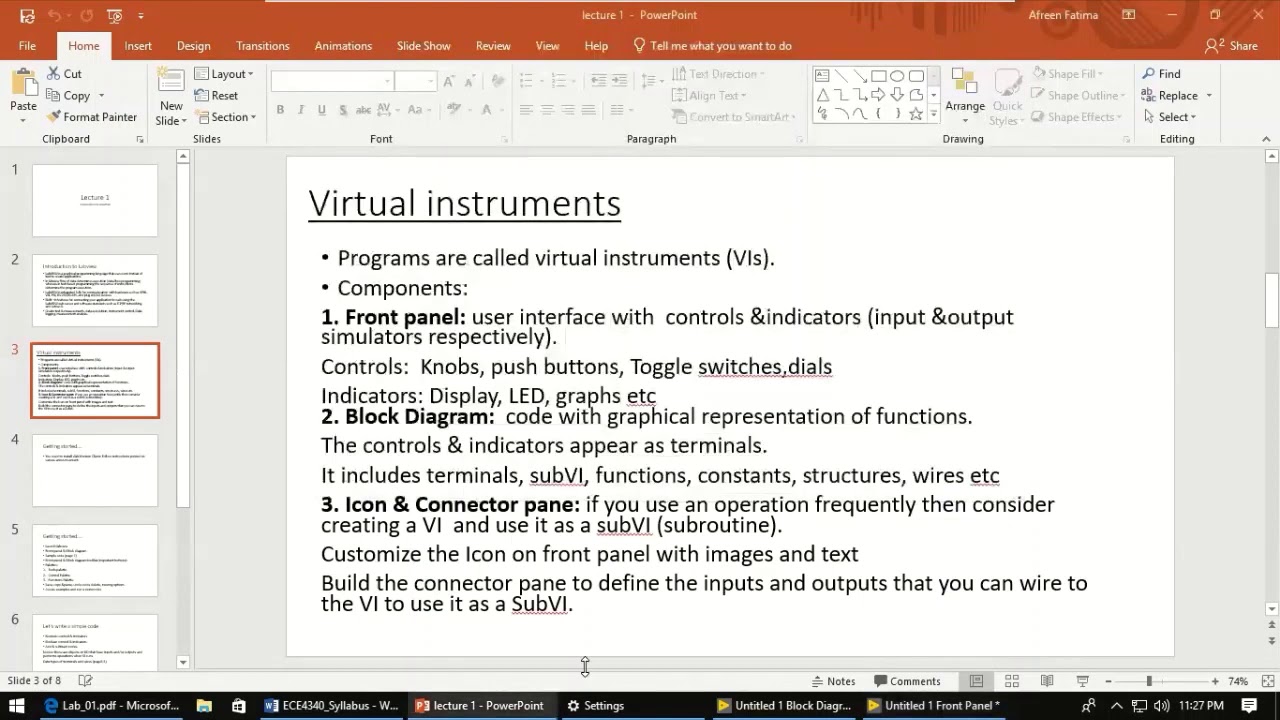Open the File tab
Screen dimensions: 1280x720
pos(27,46)
